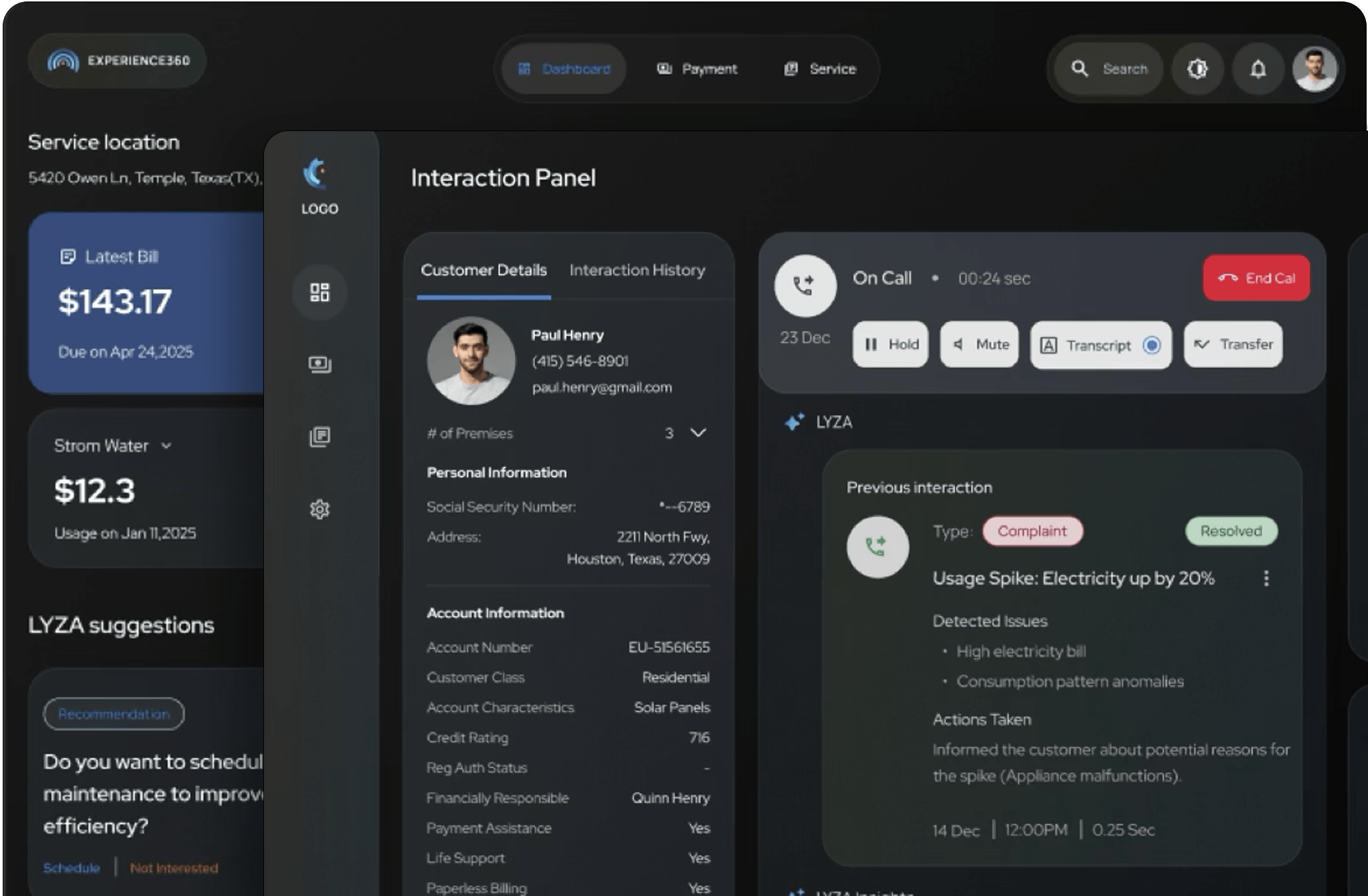The height and width of the screenshot is (896, 1368).
Task: Open the Payment menu in the top bar
Action: pyautogui.click(x=696, y=68)
